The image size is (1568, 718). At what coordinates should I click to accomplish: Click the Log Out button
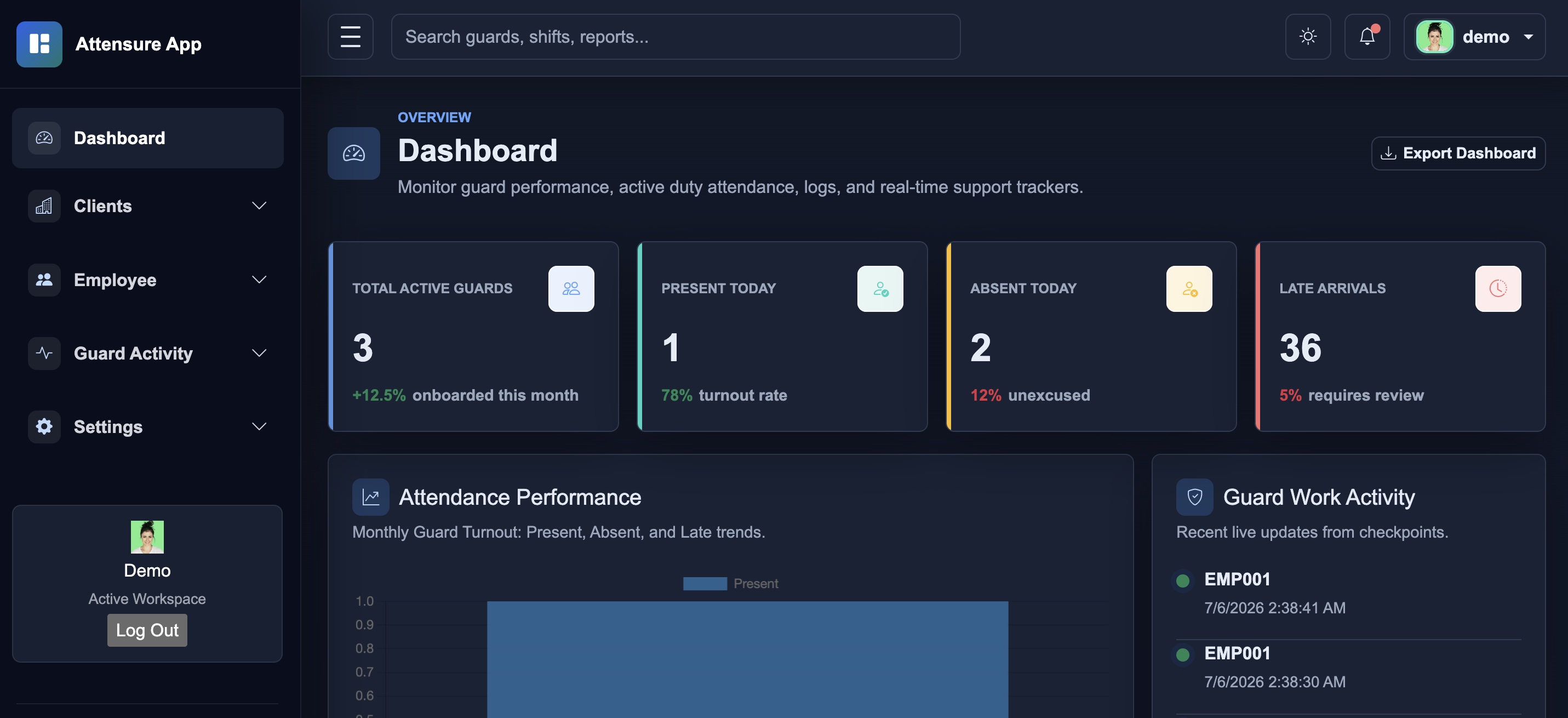coord(147,630)
